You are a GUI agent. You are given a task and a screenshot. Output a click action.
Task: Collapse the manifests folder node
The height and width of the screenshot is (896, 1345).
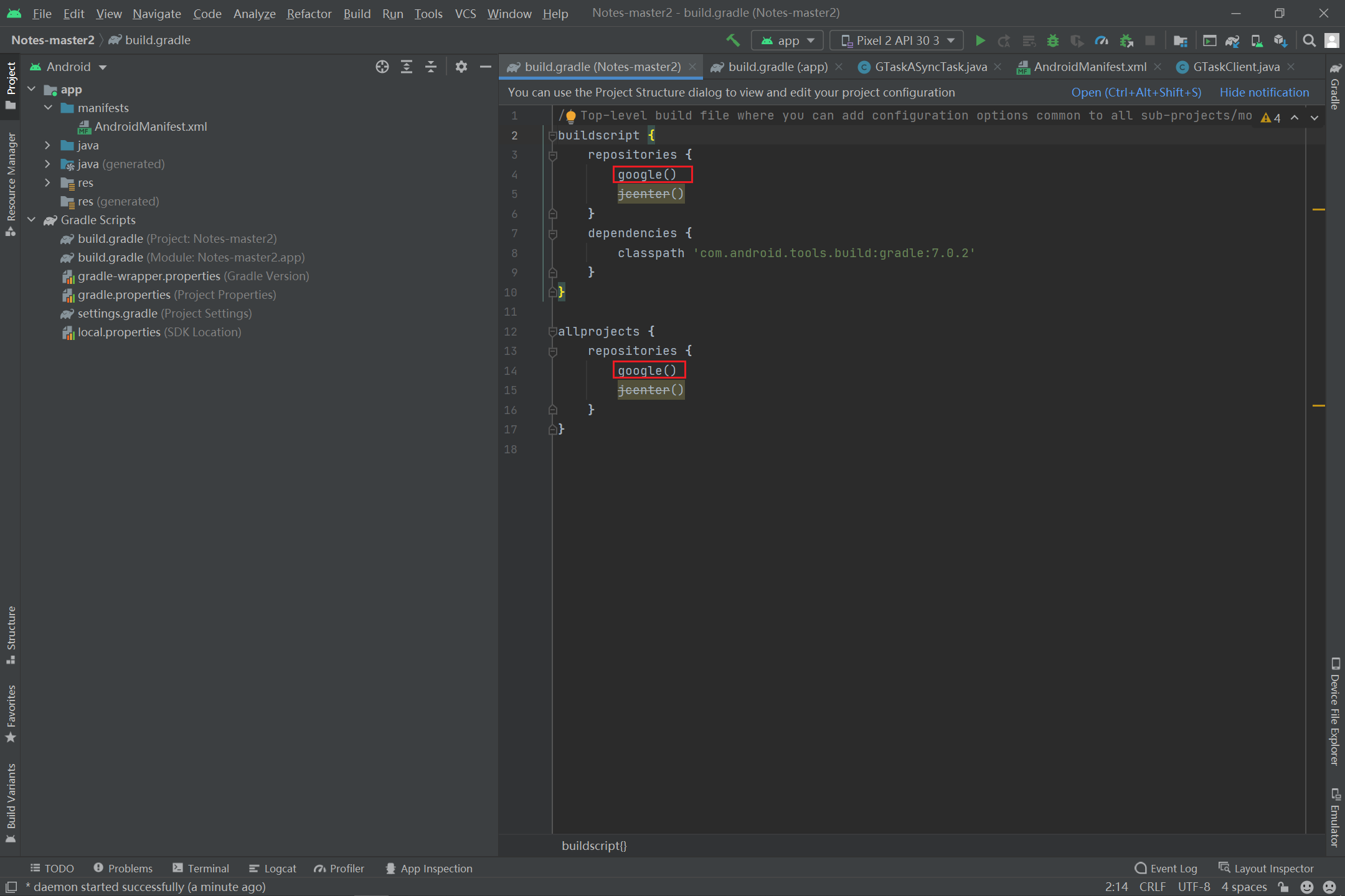(x=48, y=108)
